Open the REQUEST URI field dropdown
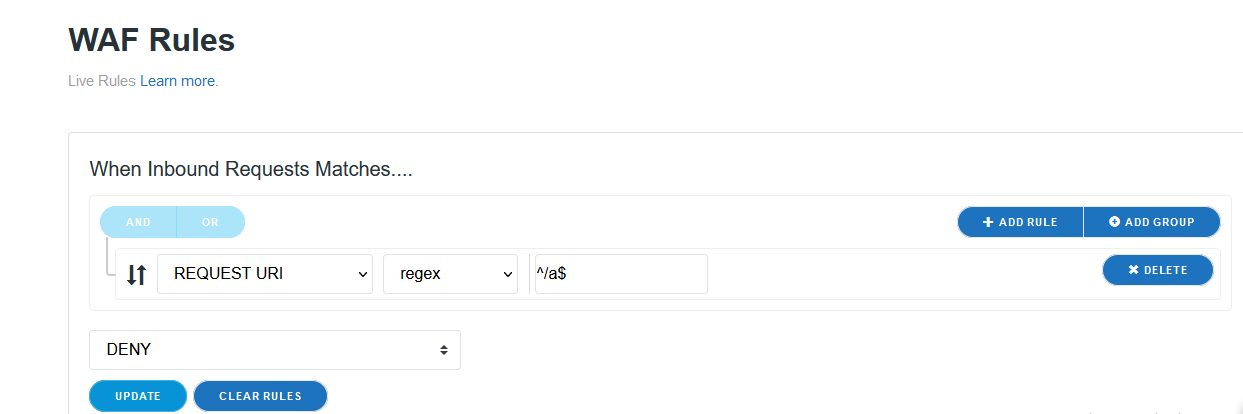This screenshot has width=1243, height=414. pyautogui.click(x=264, y=274)
